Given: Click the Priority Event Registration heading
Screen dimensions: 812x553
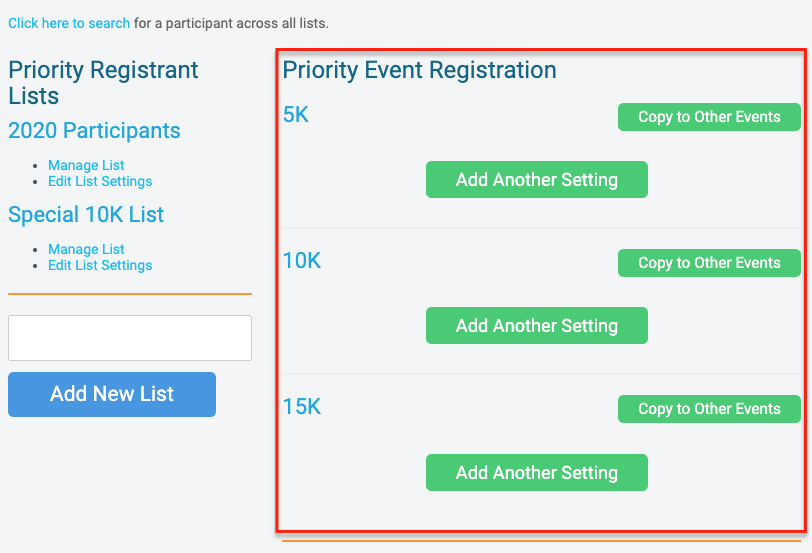Looking at the screenshot, I should point(419,70).
